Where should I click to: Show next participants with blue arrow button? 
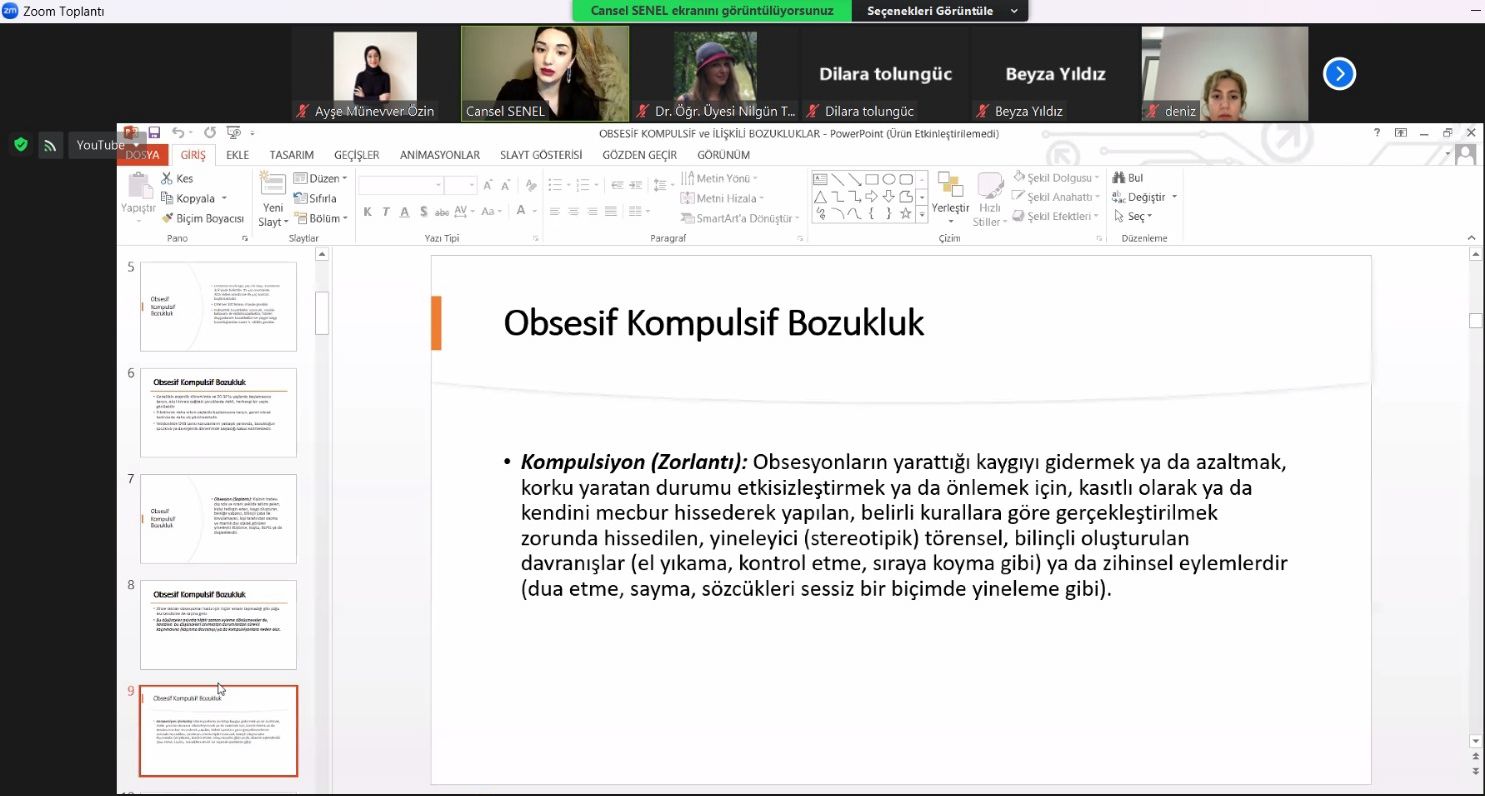tap(1339, 73)
